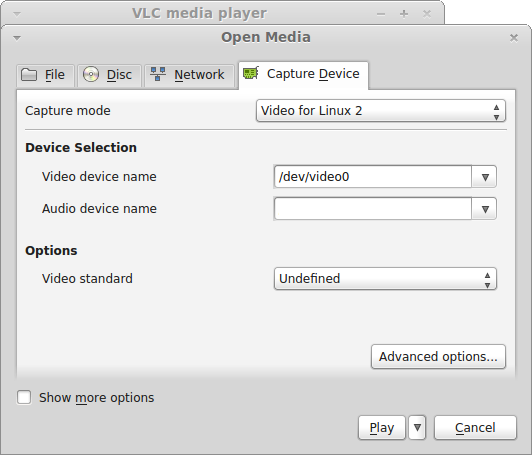Click the Audio device name text field
The image size is (532, 455).
pyautogui.click(x=373, y=209)
